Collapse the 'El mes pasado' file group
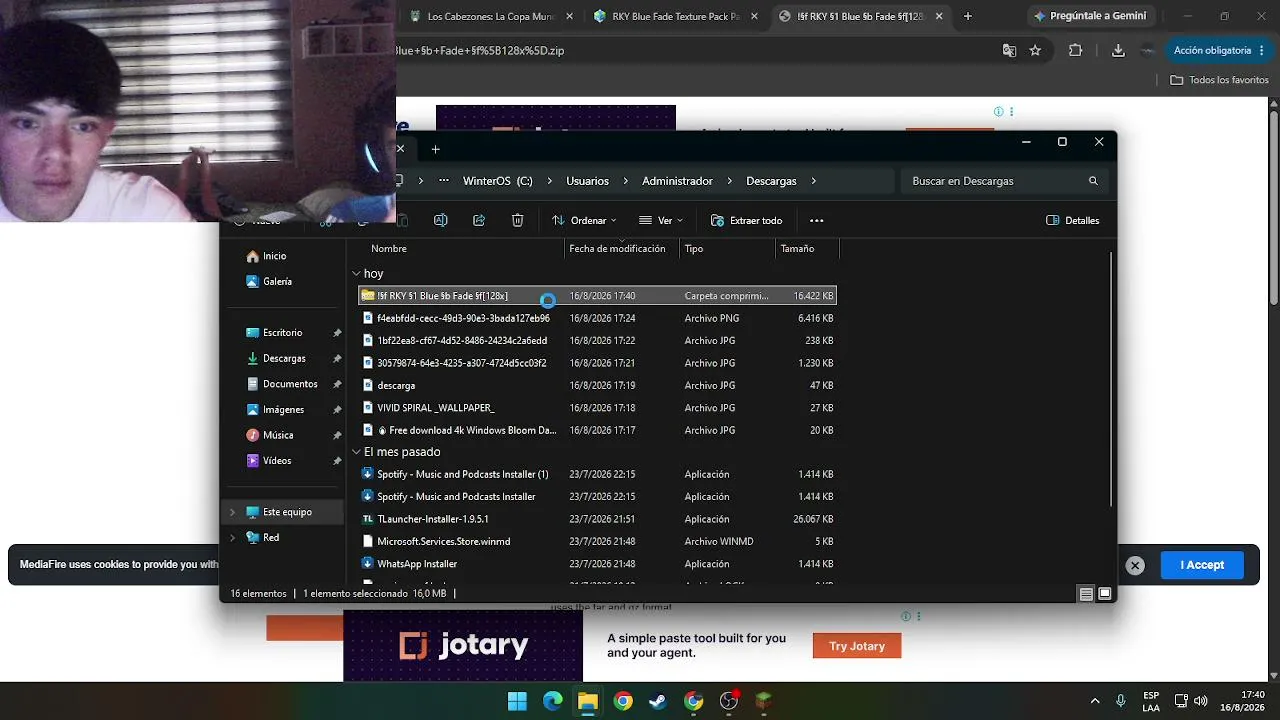This screenshot has height=720, width=1280. pyautogui.click(x=356, y=452)
